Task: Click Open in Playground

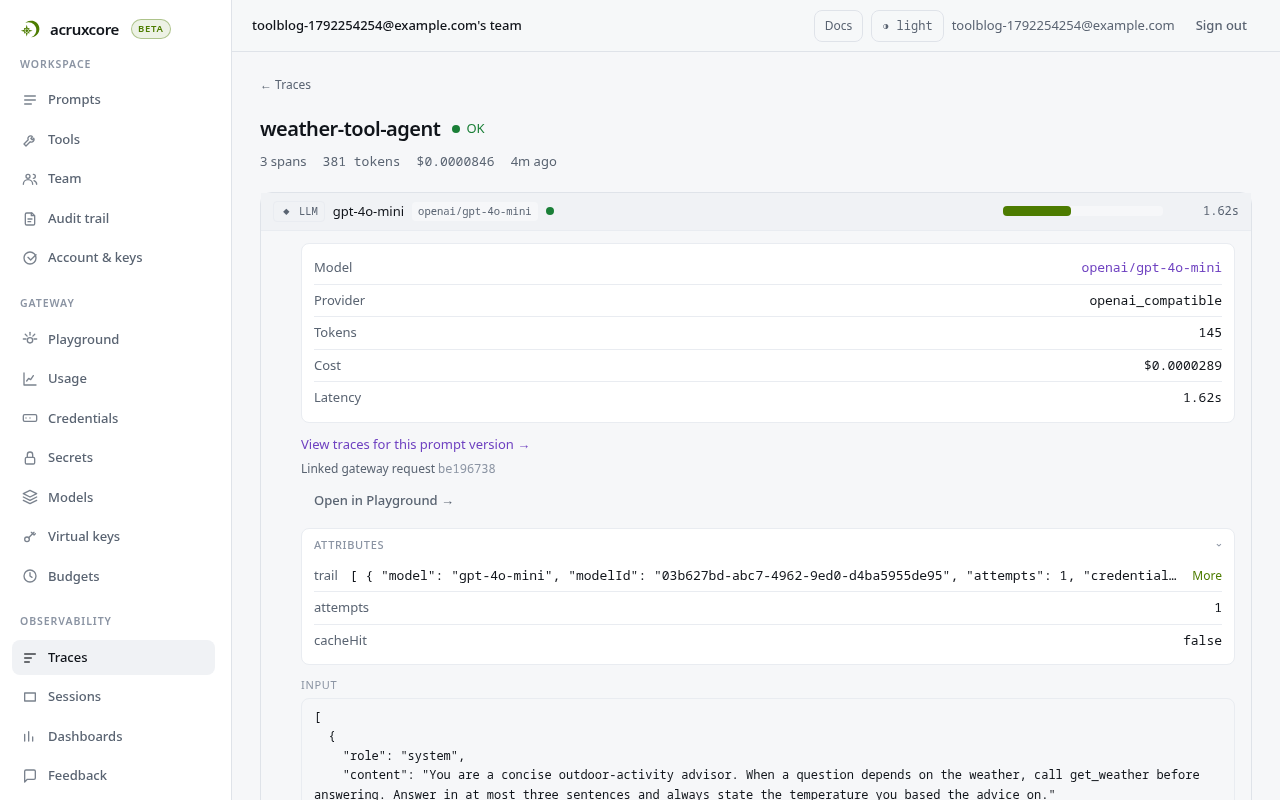Action: [x=383, y=501]
